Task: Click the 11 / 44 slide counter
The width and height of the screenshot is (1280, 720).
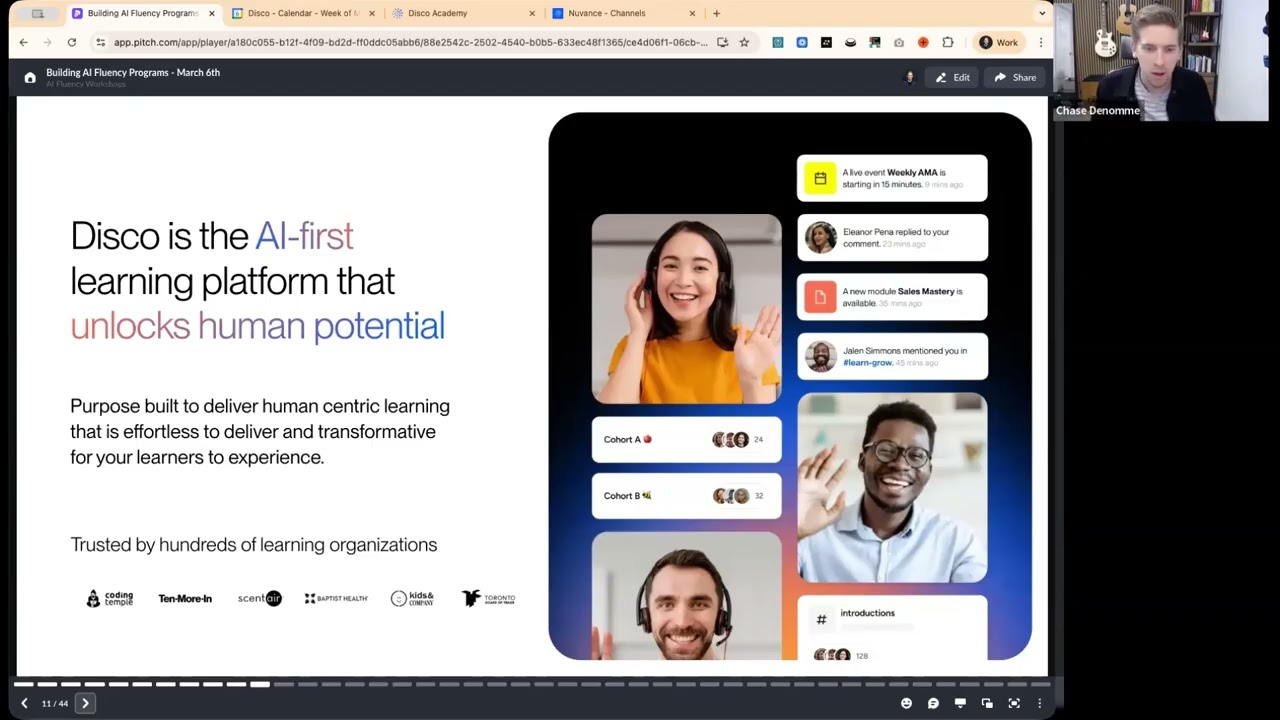Action: pyautogui.click(x=55, y=703)
